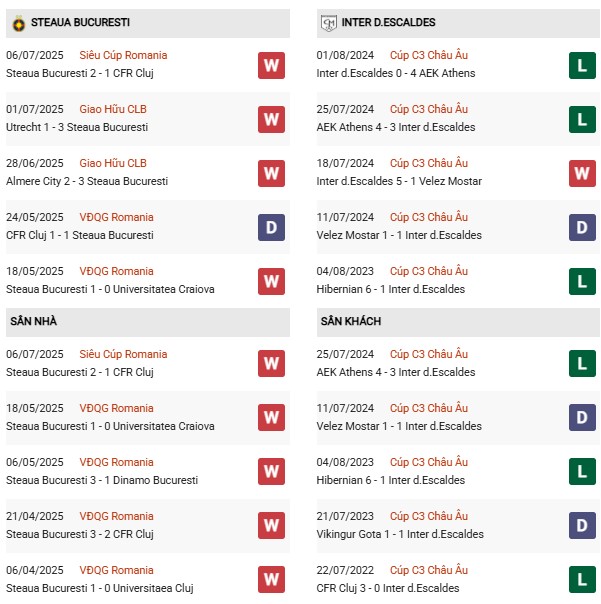Click the Steaua Bucuresti club crest icon
This screenshot has width=601, height=604.
click(18, 22)
